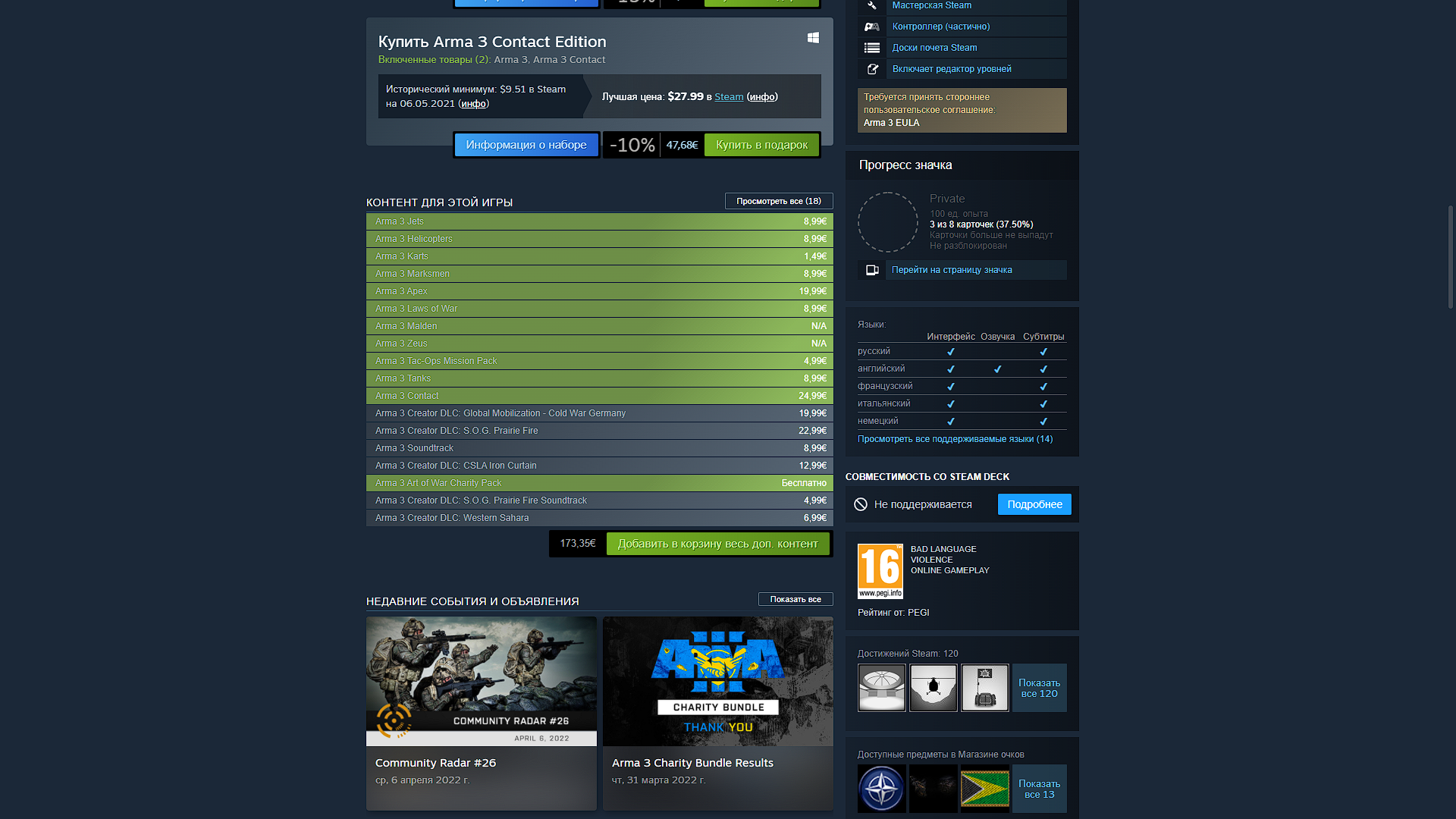Image resolution: width=1456 pixels, height=819 pixels.
Task: Open Мастерская Steam link
Action: pos(931,5)
